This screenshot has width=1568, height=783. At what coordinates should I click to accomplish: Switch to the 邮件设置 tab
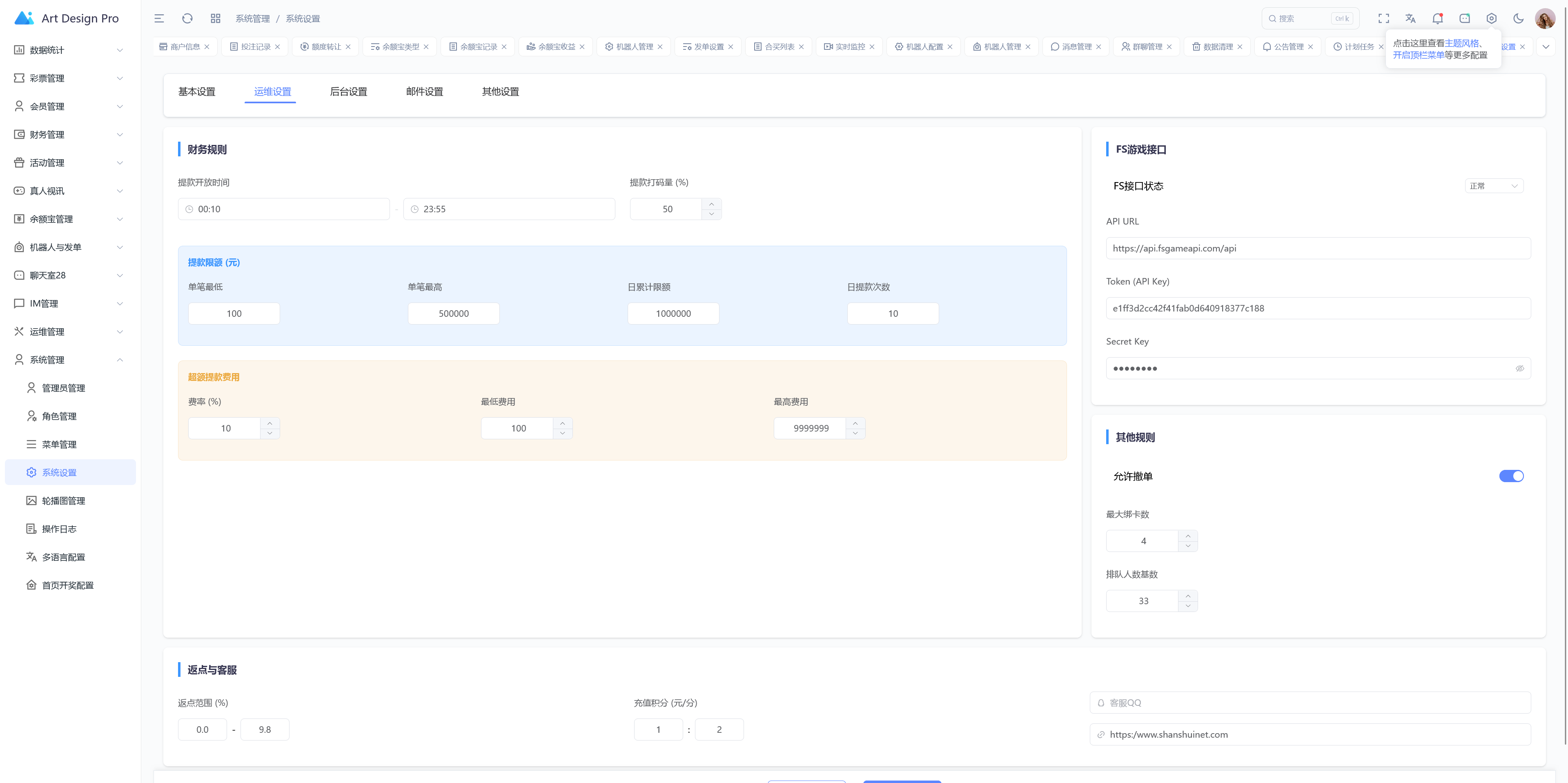pos(424,91)
